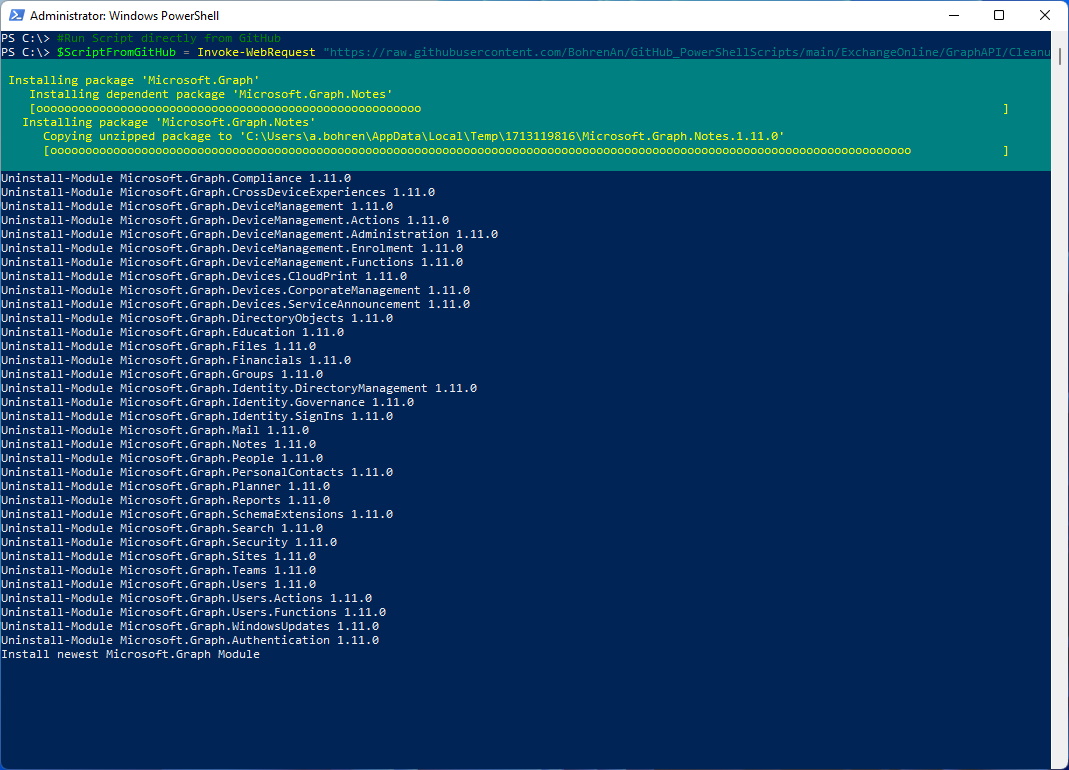Click the Microsoft.Graph.SchemaExtensions line
Viewport: 1069px width, 770px height.
tap(197, 514)
